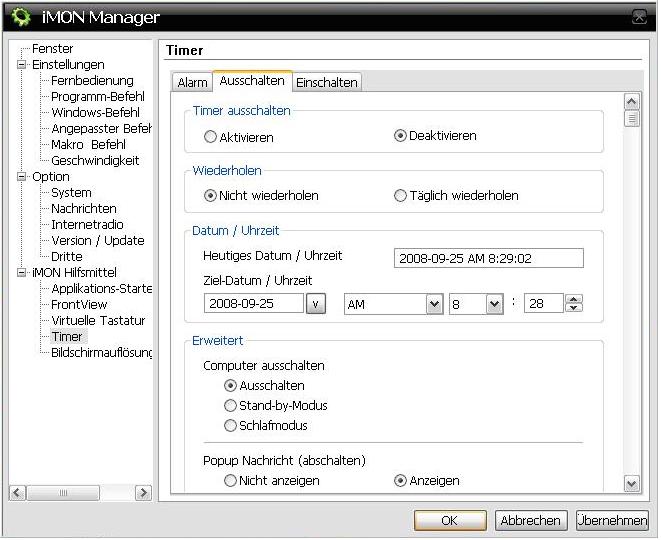Close the iMON Manager window
Image resolution: width=661 pixels, height=540 pixels.
coord(639,17)
